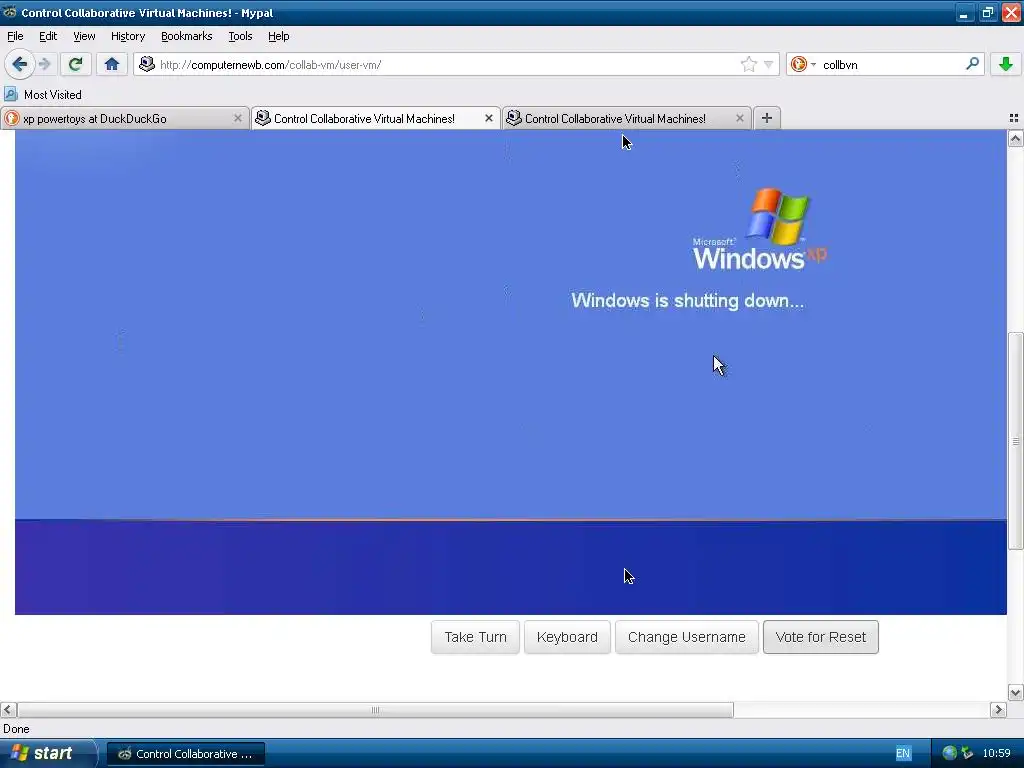Viewport: 1024px width, 768px height.
Task: Click the globe network tray icon
Action: [950, 754]
